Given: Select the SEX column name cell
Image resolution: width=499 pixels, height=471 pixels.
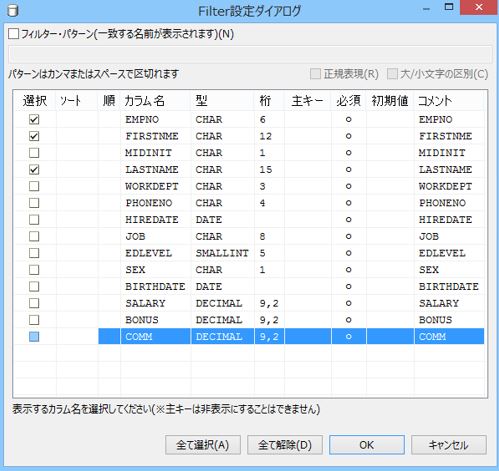Looking at the screenshot, I should 156,270.
